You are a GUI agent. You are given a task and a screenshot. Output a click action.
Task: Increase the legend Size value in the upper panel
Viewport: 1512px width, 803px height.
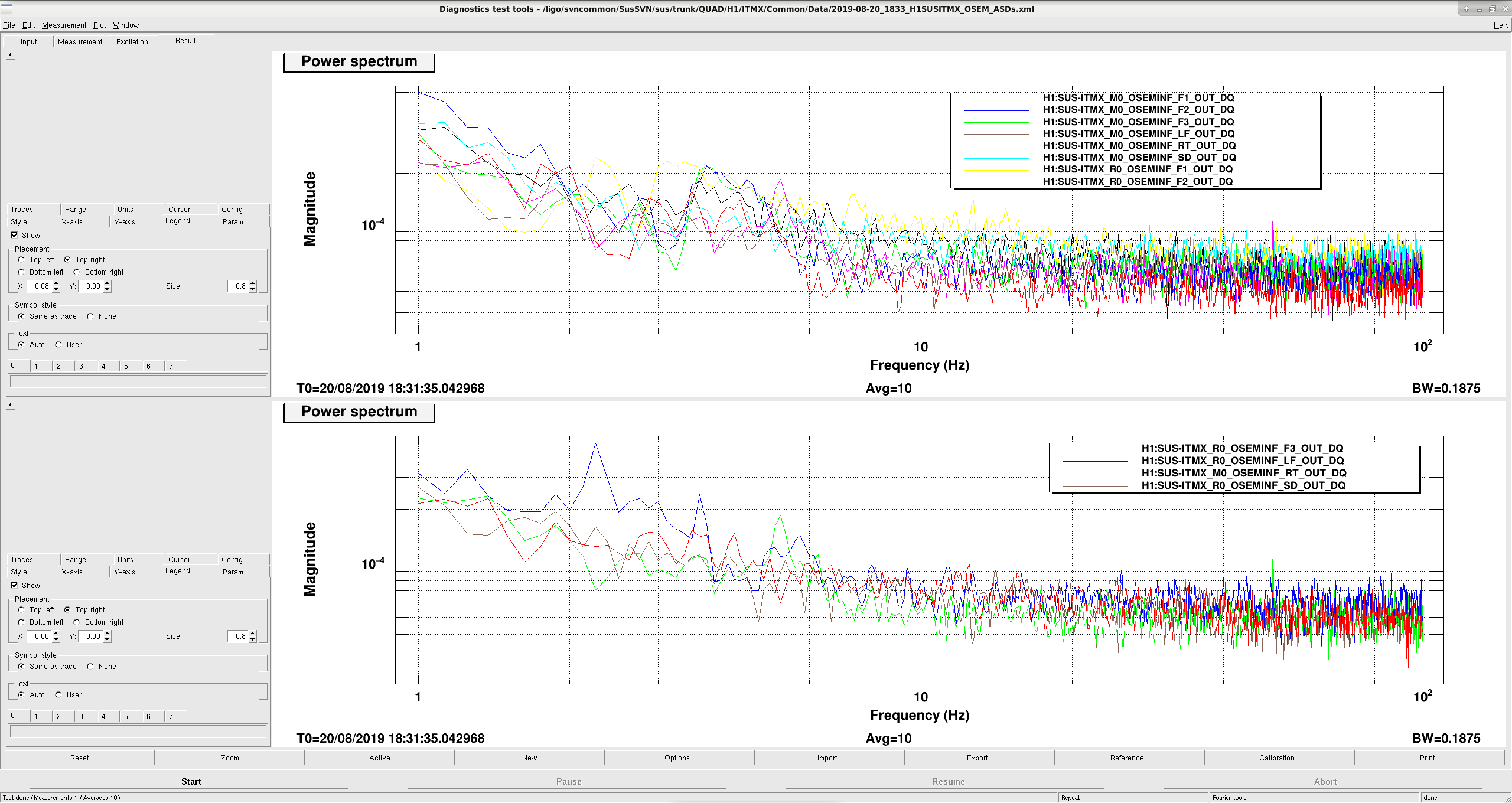[253, 283]
